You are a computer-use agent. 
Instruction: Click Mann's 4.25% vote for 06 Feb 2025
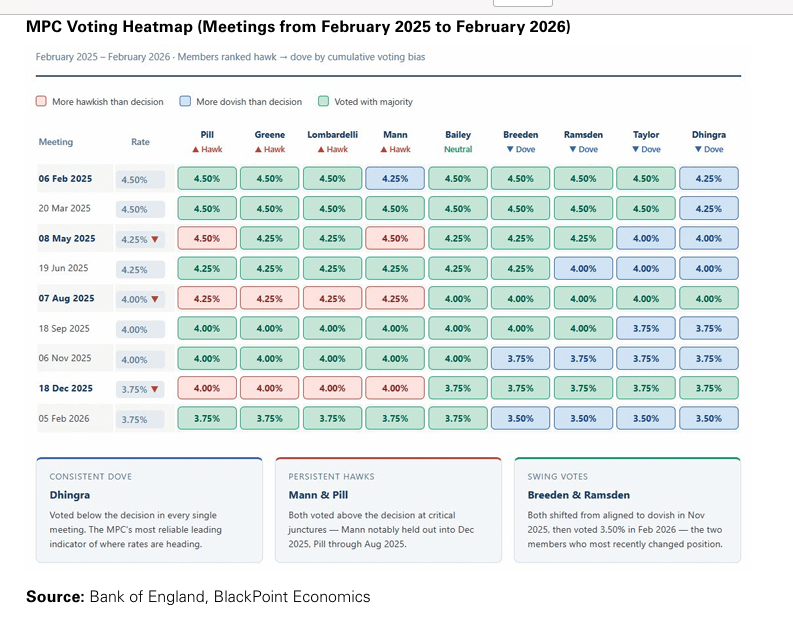coord(395,179)
